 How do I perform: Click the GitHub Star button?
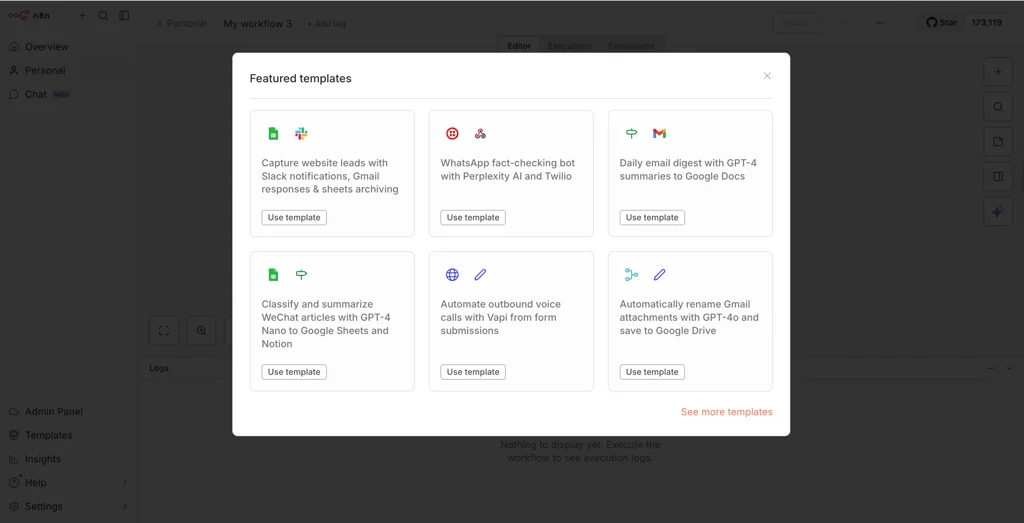click(x=941, y=23)
